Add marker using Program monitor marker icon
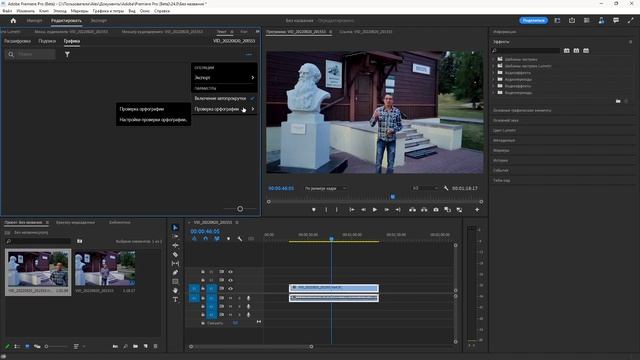Image resolution: width=640 pixels, height=360 pixels. click(x=313, y=209)
